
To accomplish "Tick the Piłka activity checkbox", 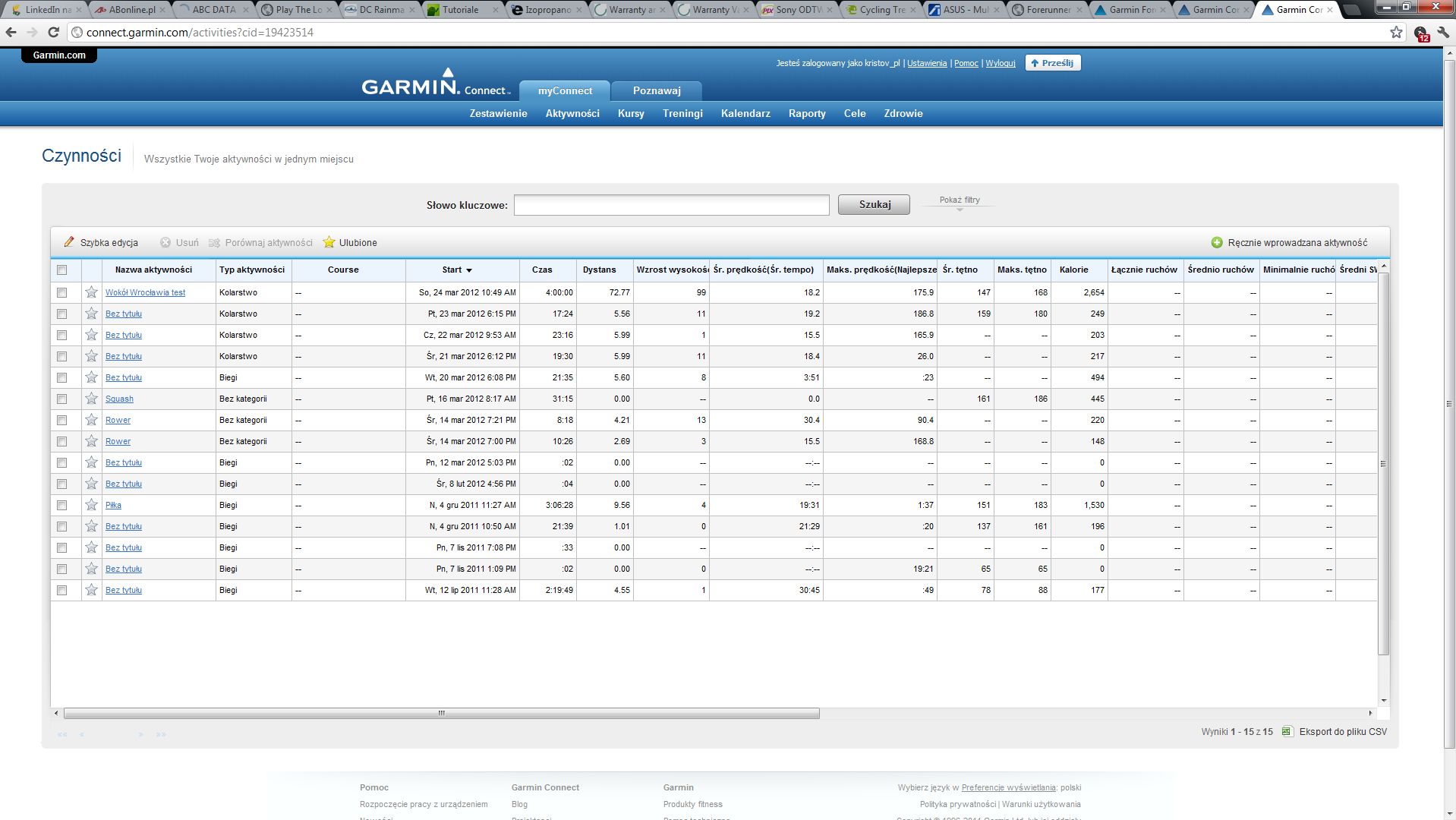I will click(62, 506).
